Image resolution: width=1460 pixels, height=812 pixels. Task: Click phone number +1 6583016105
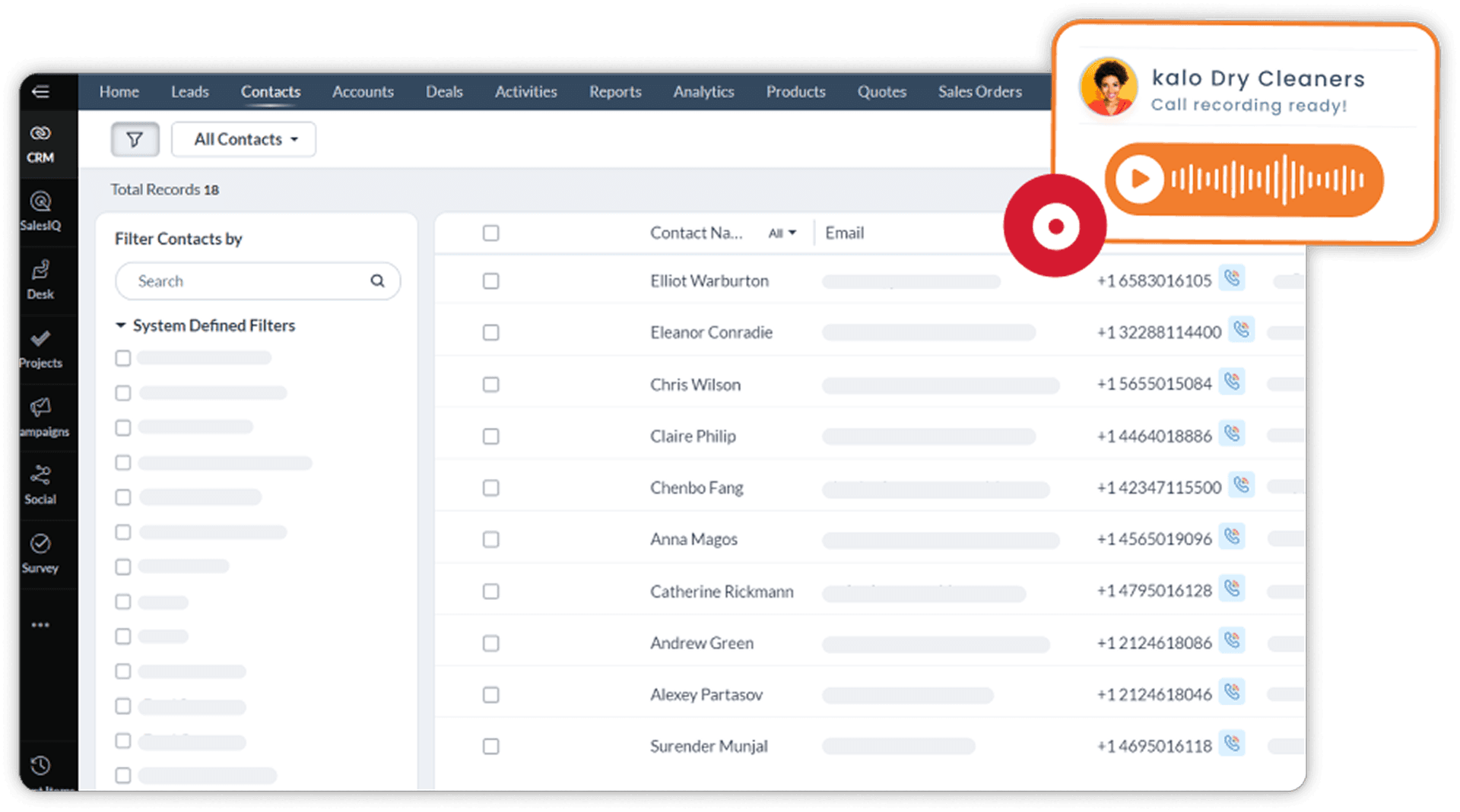point(1154,281)
